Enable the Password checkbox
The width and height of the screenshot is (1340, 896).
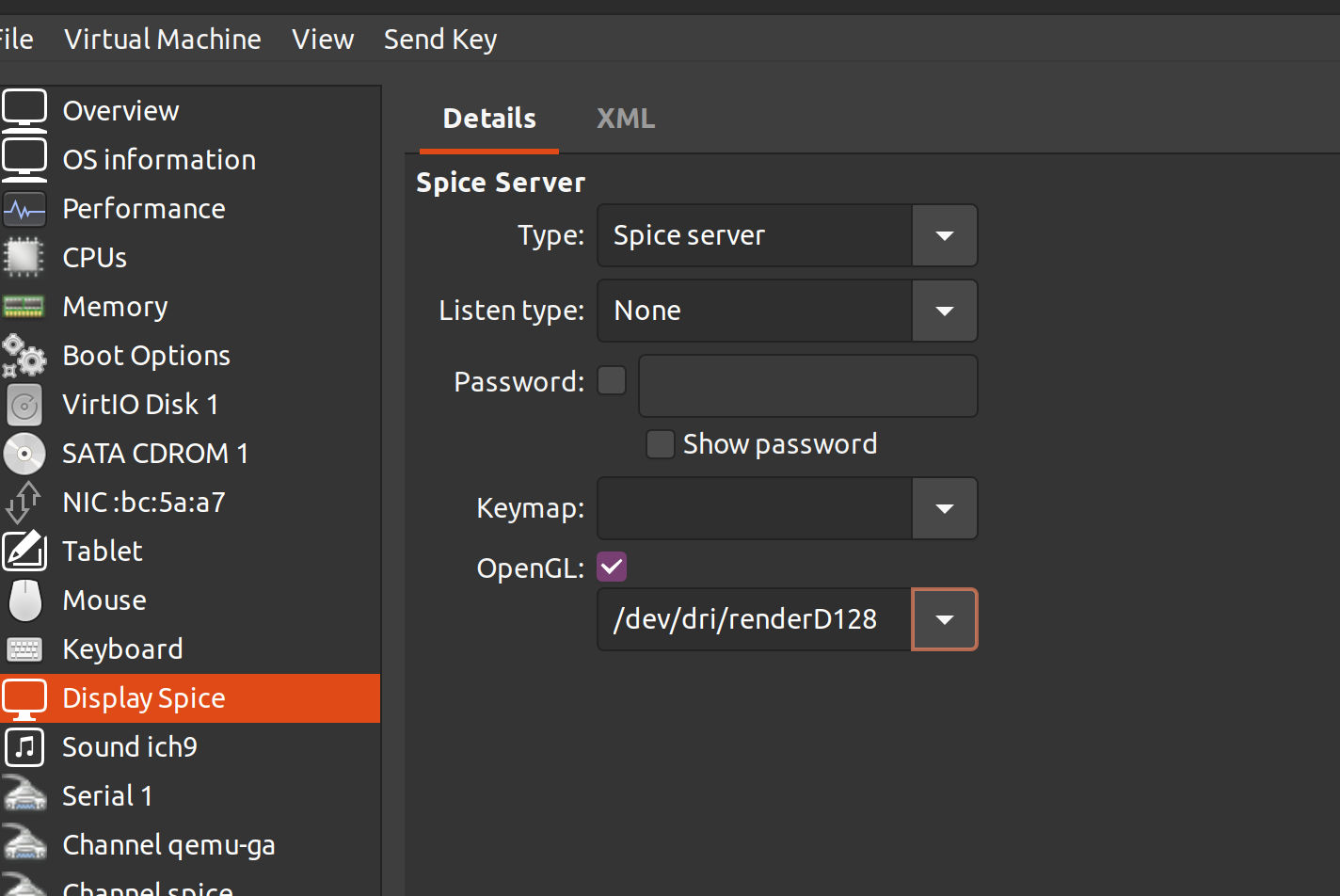coord(612,381)
